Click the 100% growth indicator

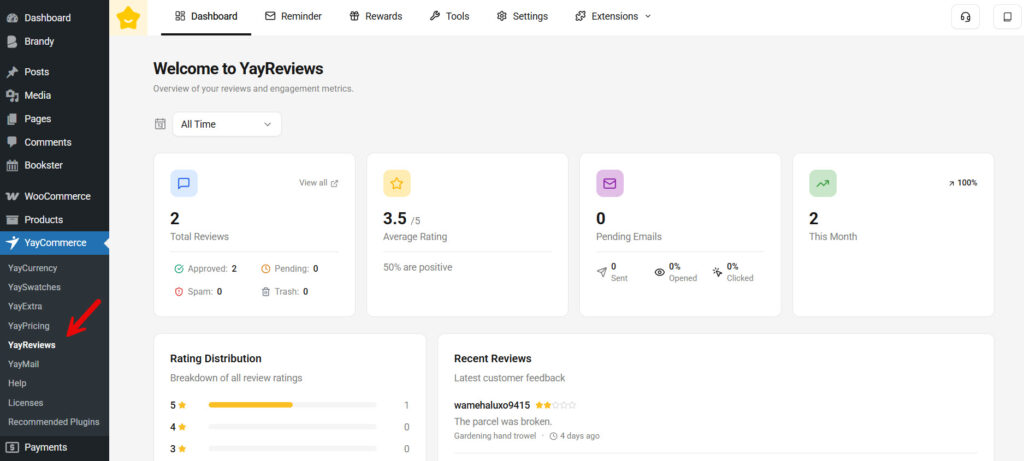pos(963,183)
